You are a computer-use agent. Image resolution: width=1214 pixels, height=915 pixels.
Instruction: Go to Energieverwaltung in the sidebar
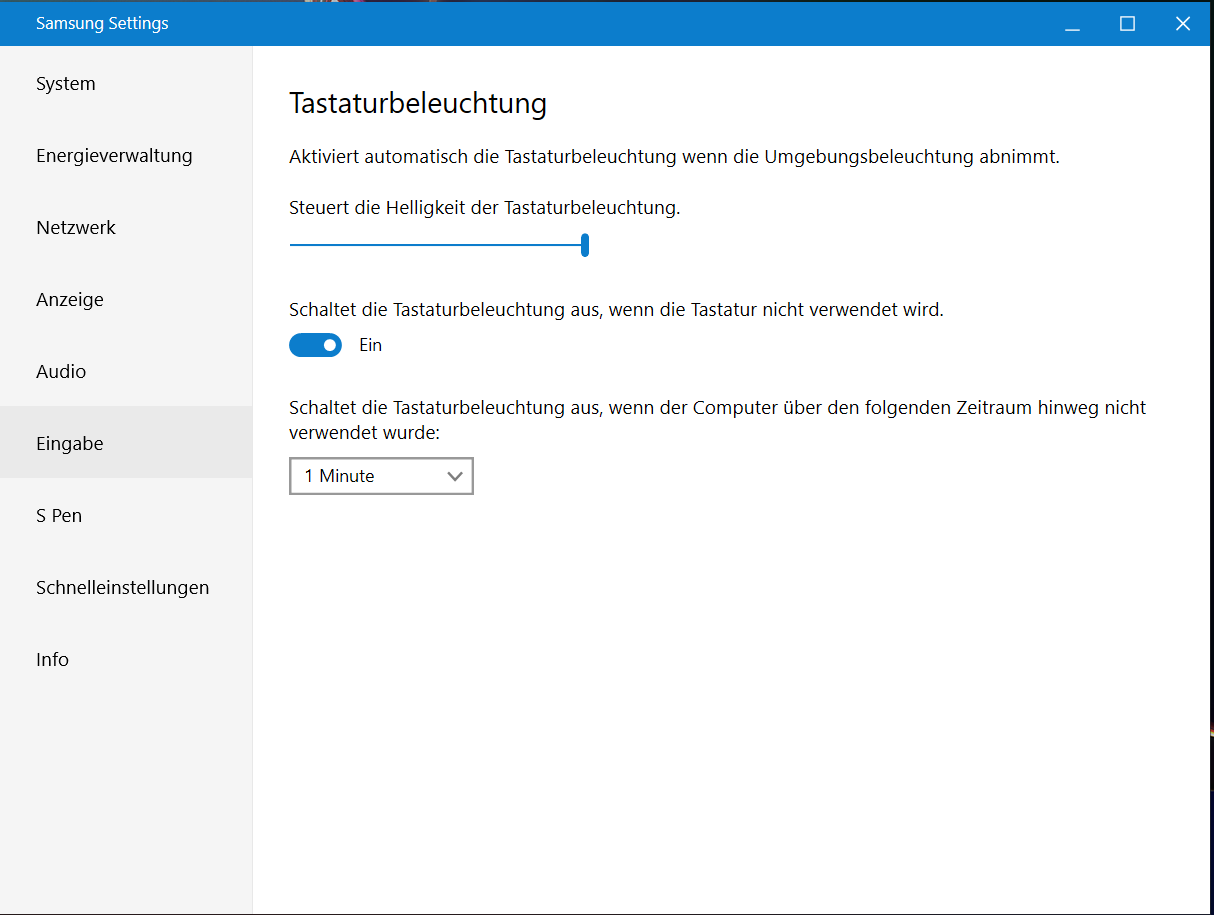pyautogui.click(x=114, y=156)
